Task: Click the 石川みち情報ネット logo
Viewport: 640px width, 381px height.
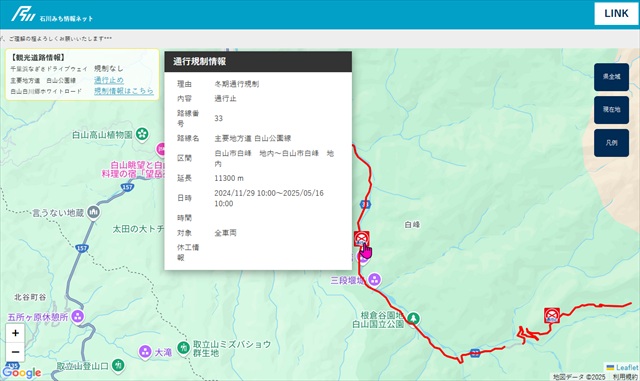Action: click(52, 14)
